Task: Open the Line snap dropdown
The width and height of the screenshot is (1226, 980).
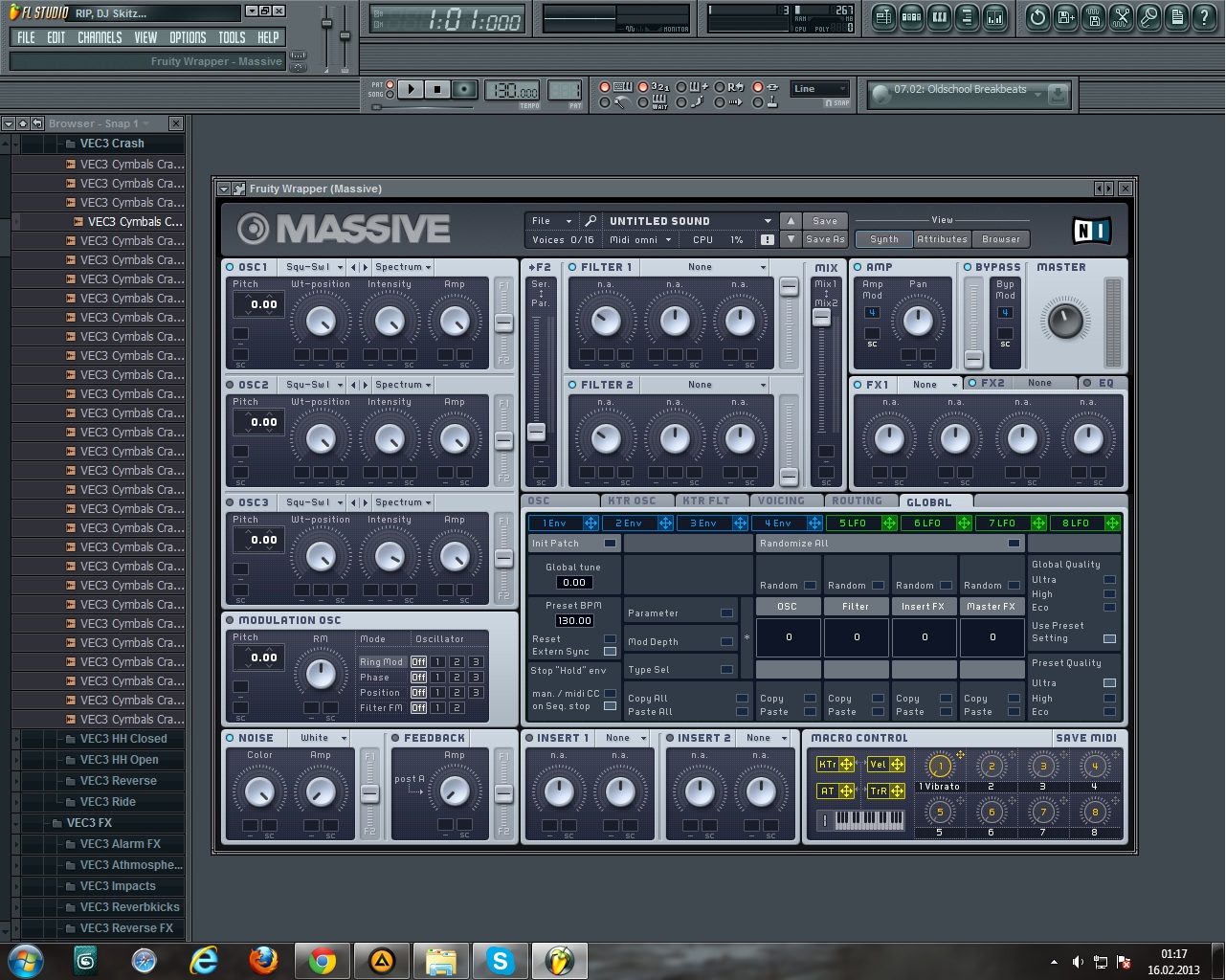Action: pyautogui.click(x=820, y=89)
